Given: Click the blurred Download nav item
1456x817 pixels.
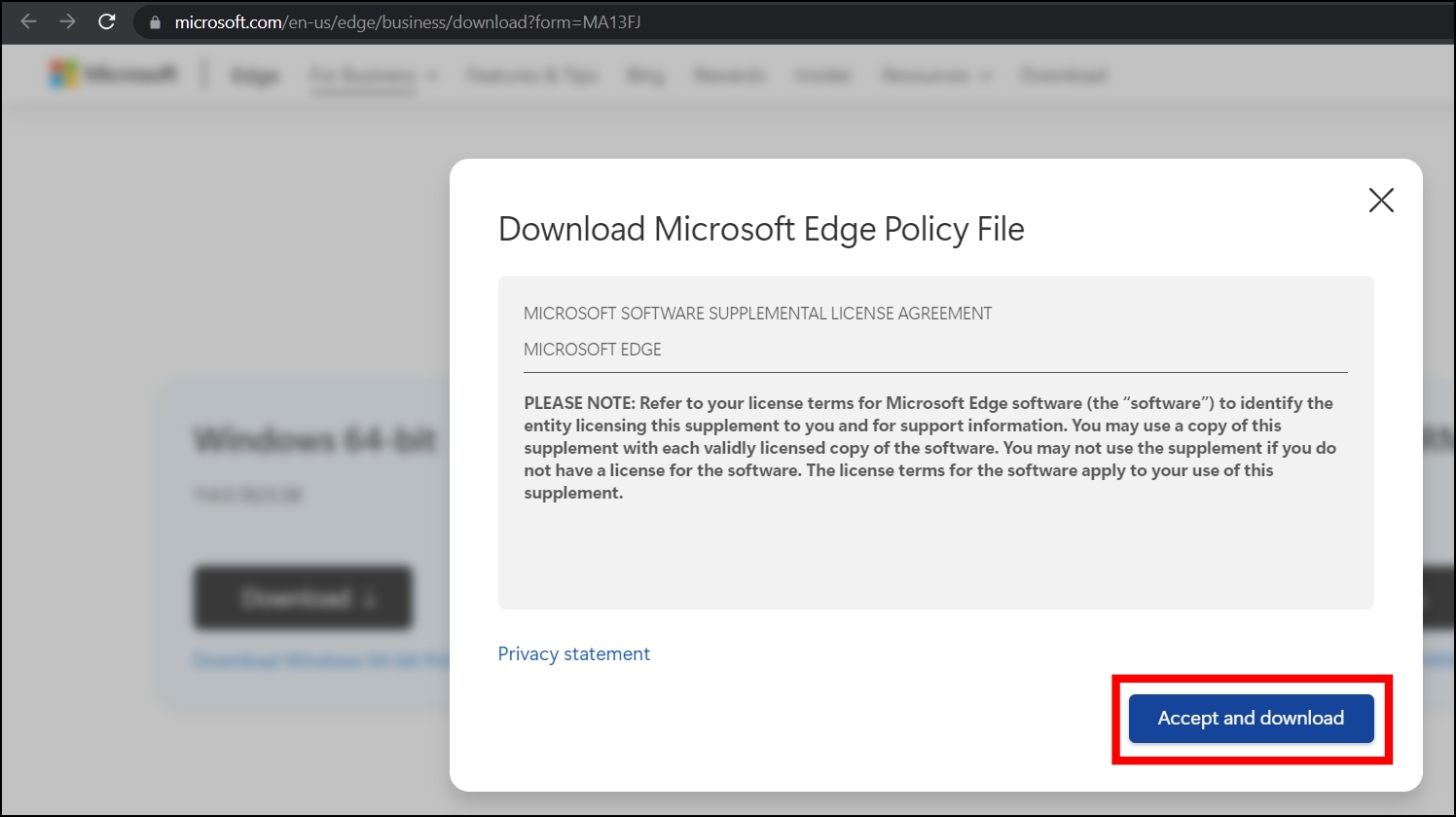Looking at the screenshot, I should 1063,75.
